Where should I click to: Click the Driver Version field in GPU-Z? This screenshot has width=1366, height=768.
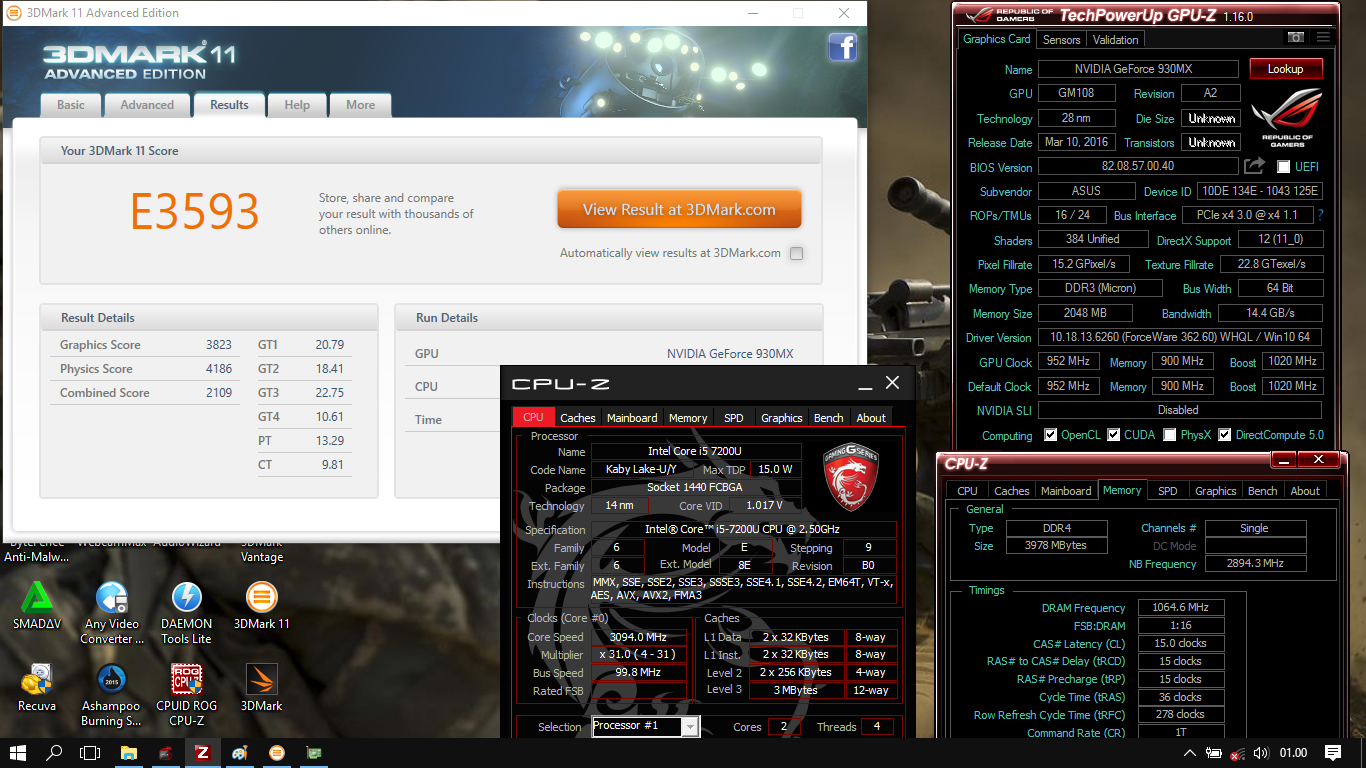tap(1180, 337)
